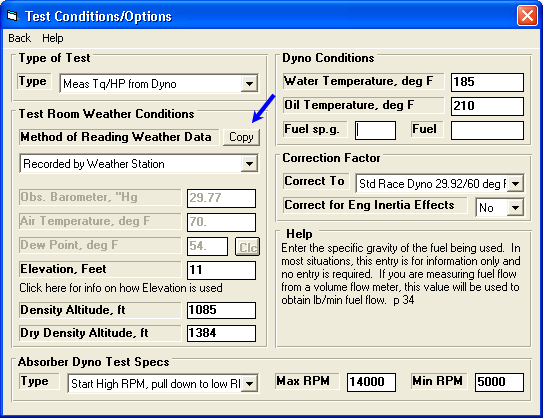Image resolution: width=543 pixels, height=418 pixels.
Task: Expand the Absorber Dyno Test Type dropdown
Action: tap(249, 383)
